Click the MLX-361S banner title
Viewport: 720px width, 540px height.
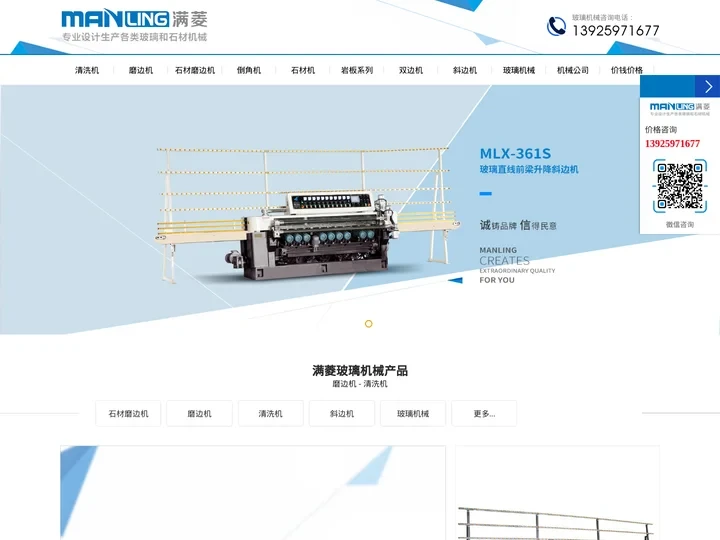point(515,153)
